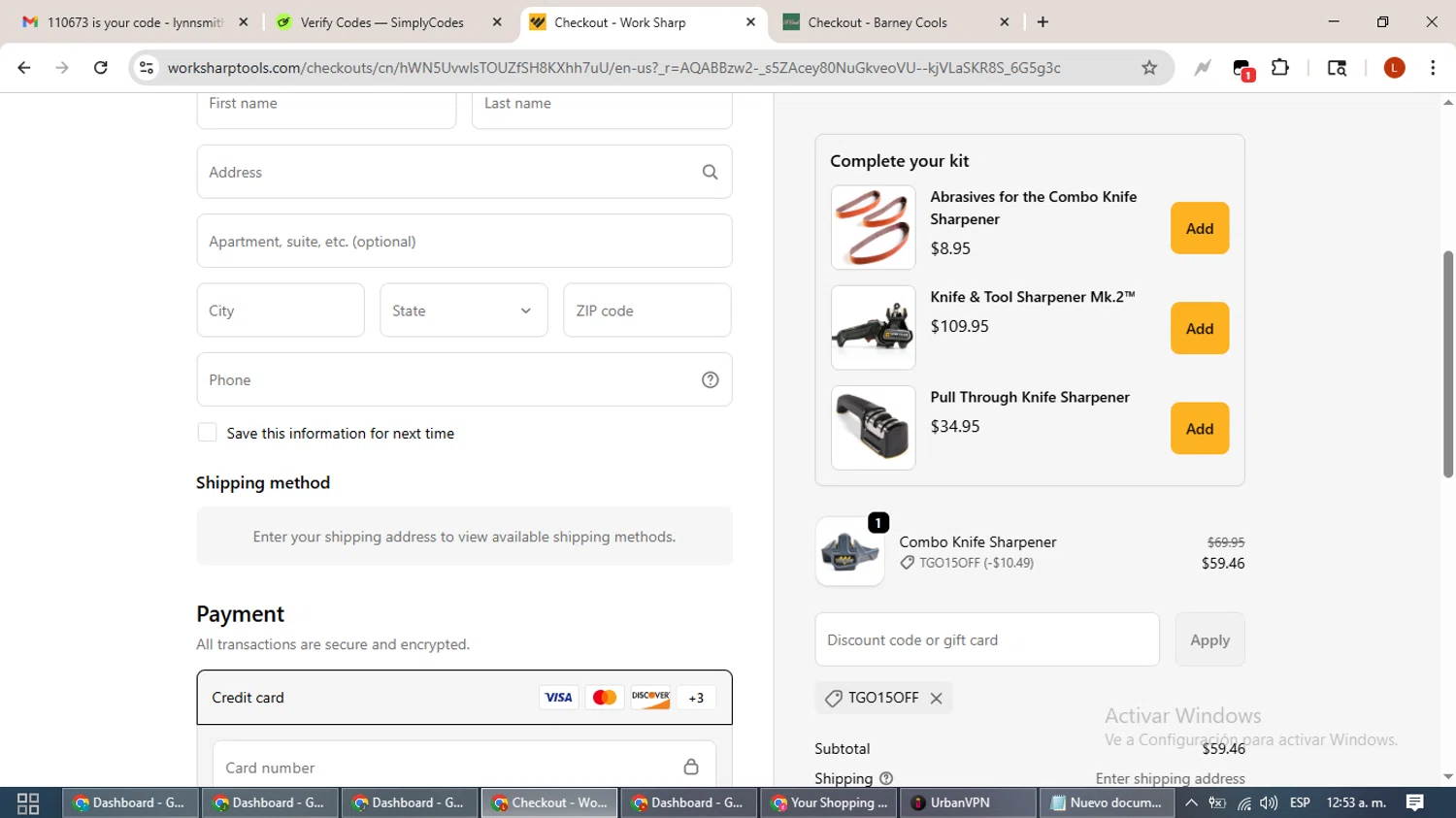Click the Card number field
Viewport: 1456px width, 818px height.
pyautogui.click(x=464, y=765)
